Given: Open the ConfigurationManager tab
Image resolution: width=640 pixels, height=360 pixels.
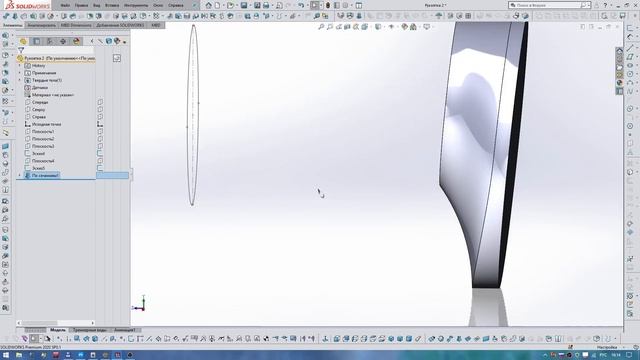Looking at the screenshot, I should 50,41.
